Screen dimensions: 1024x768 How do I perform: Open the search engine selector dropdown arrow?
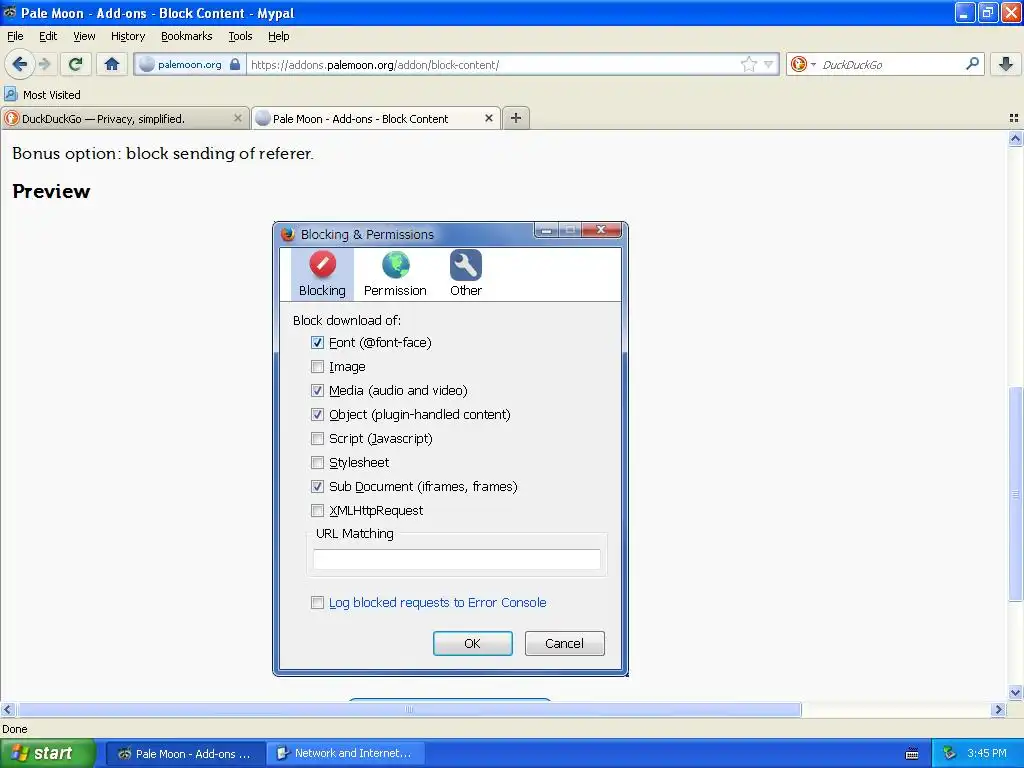(813, 64)
